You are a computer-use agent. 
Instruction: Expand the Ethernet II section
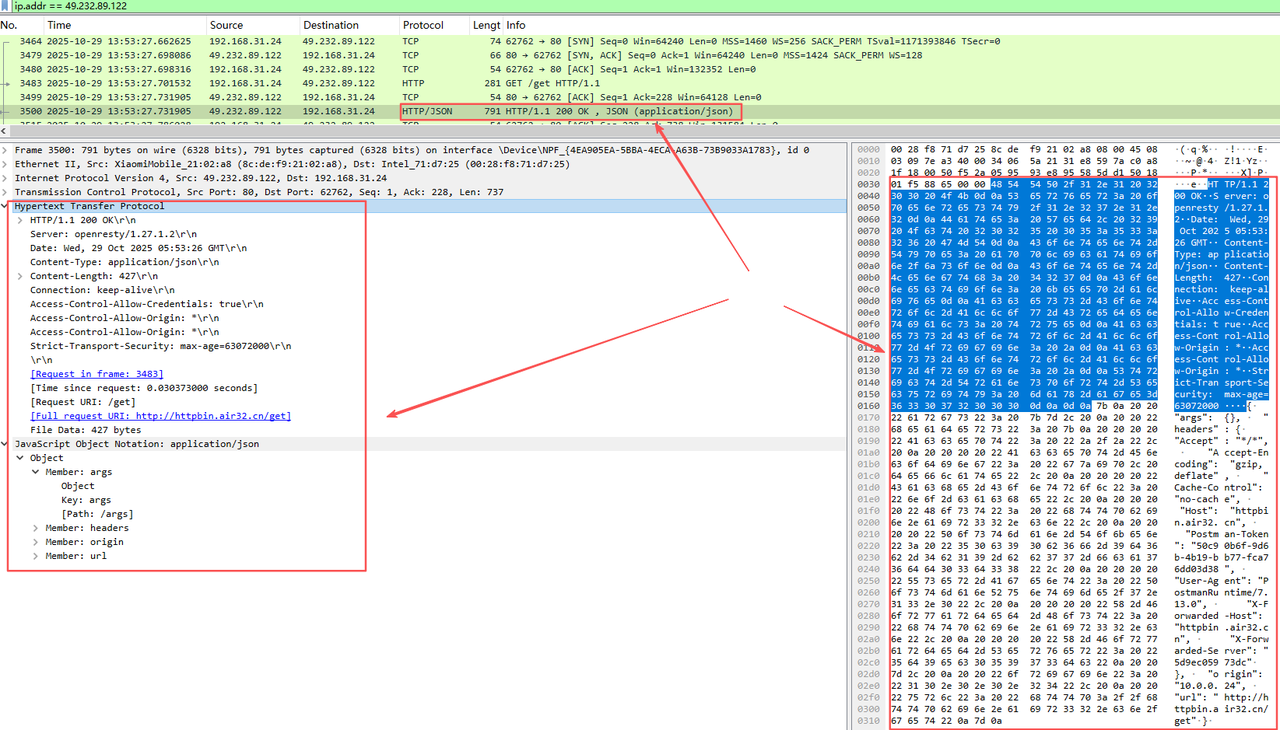click(x=7, y=164)
